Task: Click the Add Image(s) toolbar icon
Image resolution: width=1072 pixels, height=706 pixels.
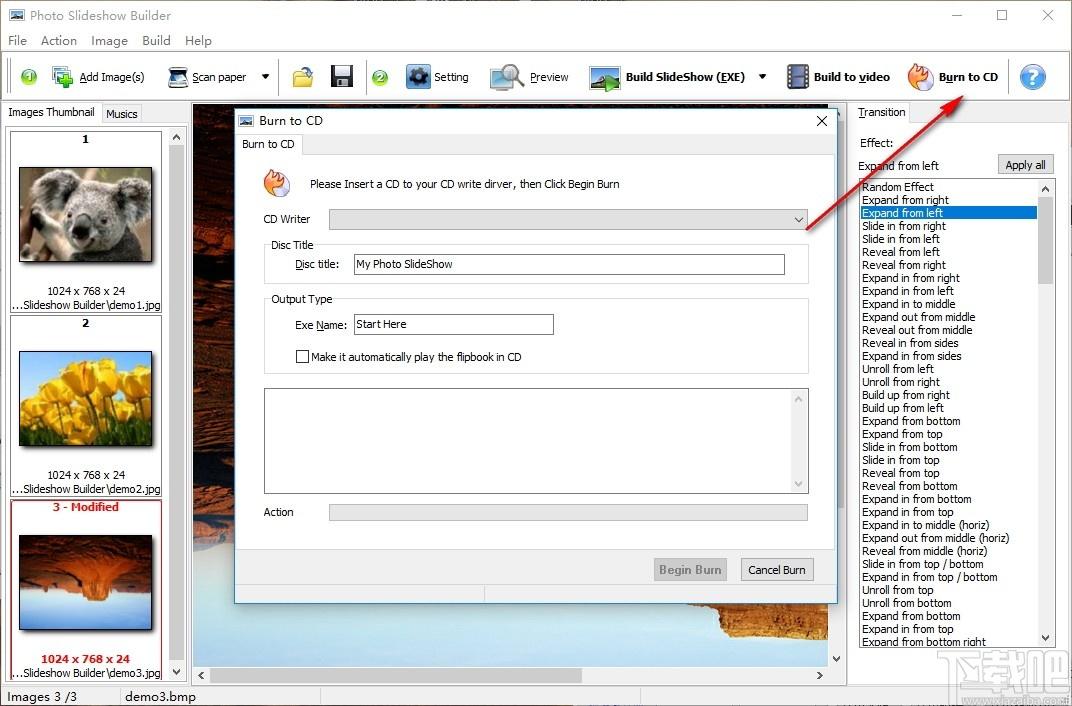Action: (x=62, y=77)
